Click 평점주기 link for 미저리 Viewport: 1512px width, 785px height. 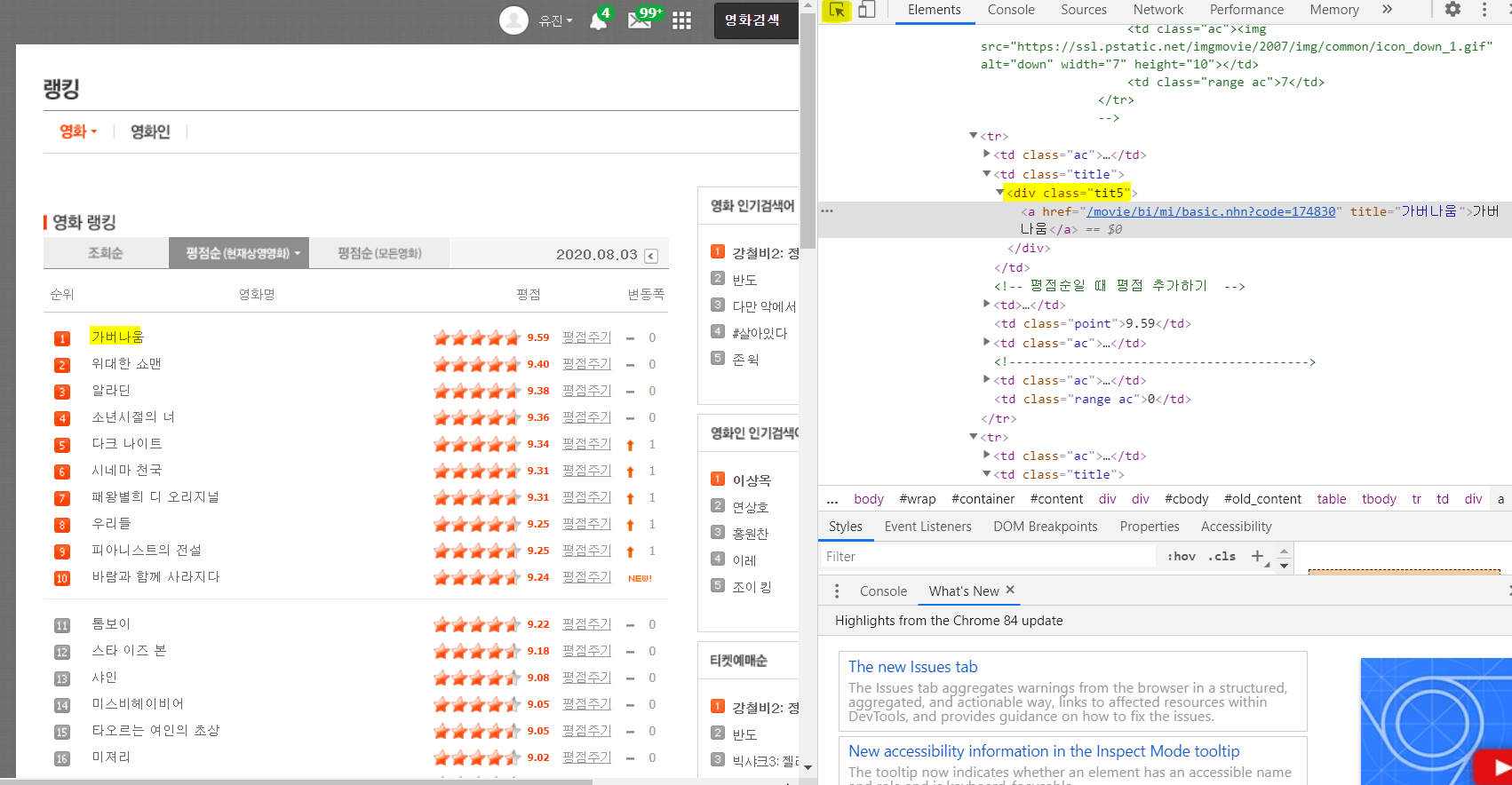click(586, 757)
